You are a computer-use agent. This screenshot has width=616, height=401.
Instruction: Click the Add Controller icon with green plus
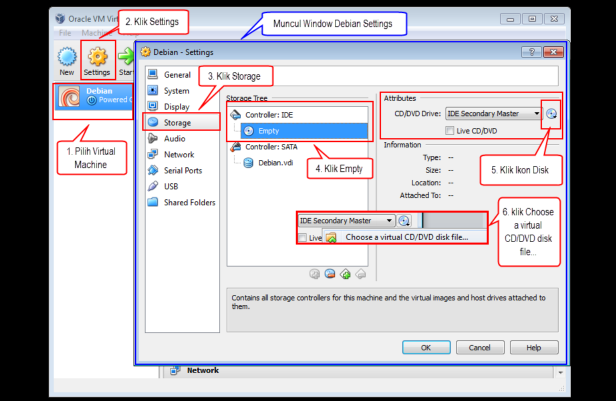345,274
